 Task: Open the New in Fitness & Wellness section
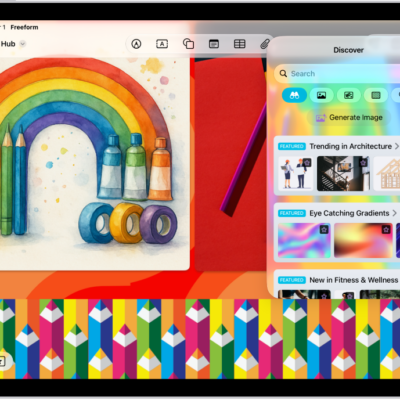click(354, 280)
